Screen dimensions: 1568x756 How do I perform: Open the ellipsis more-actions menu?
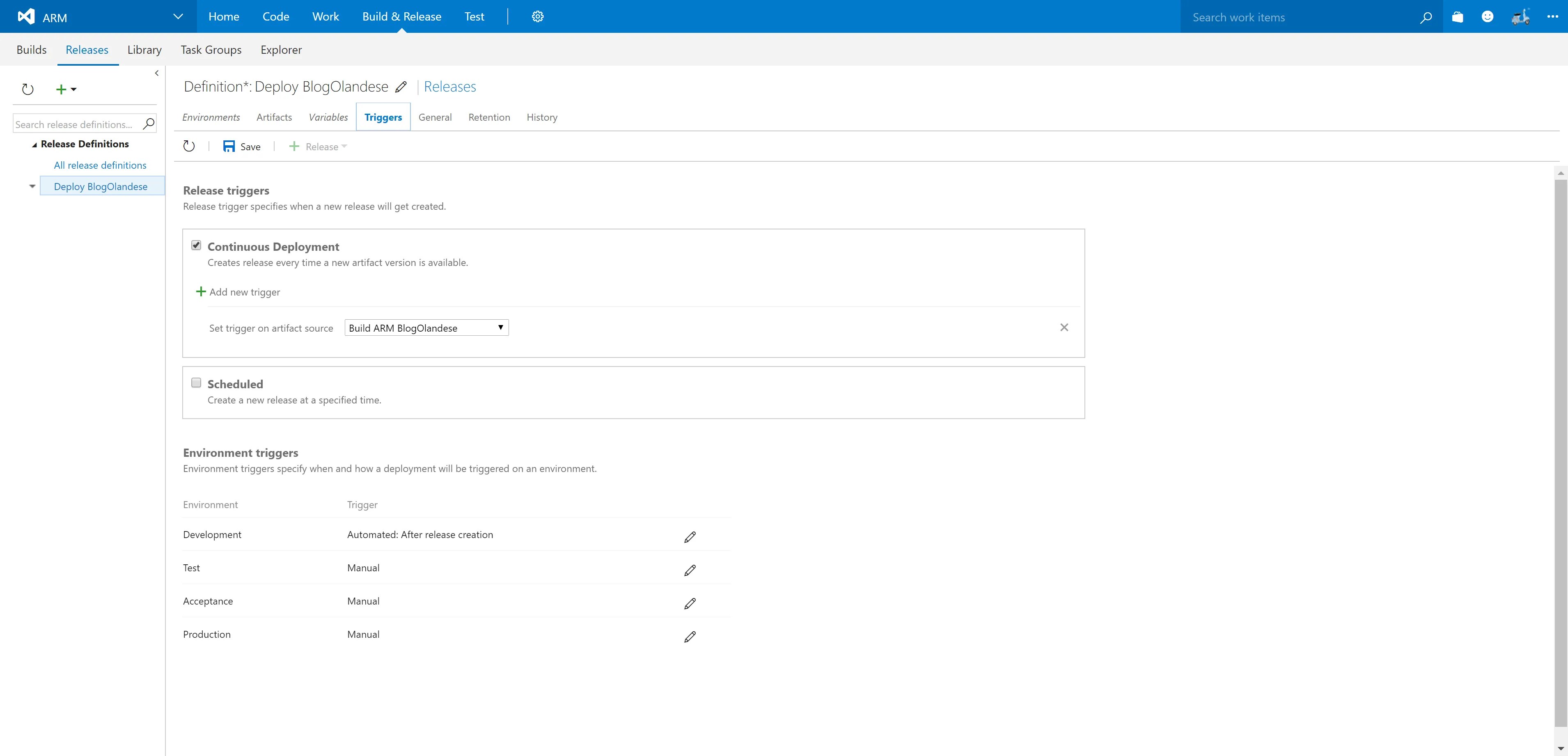point(1553,16)
